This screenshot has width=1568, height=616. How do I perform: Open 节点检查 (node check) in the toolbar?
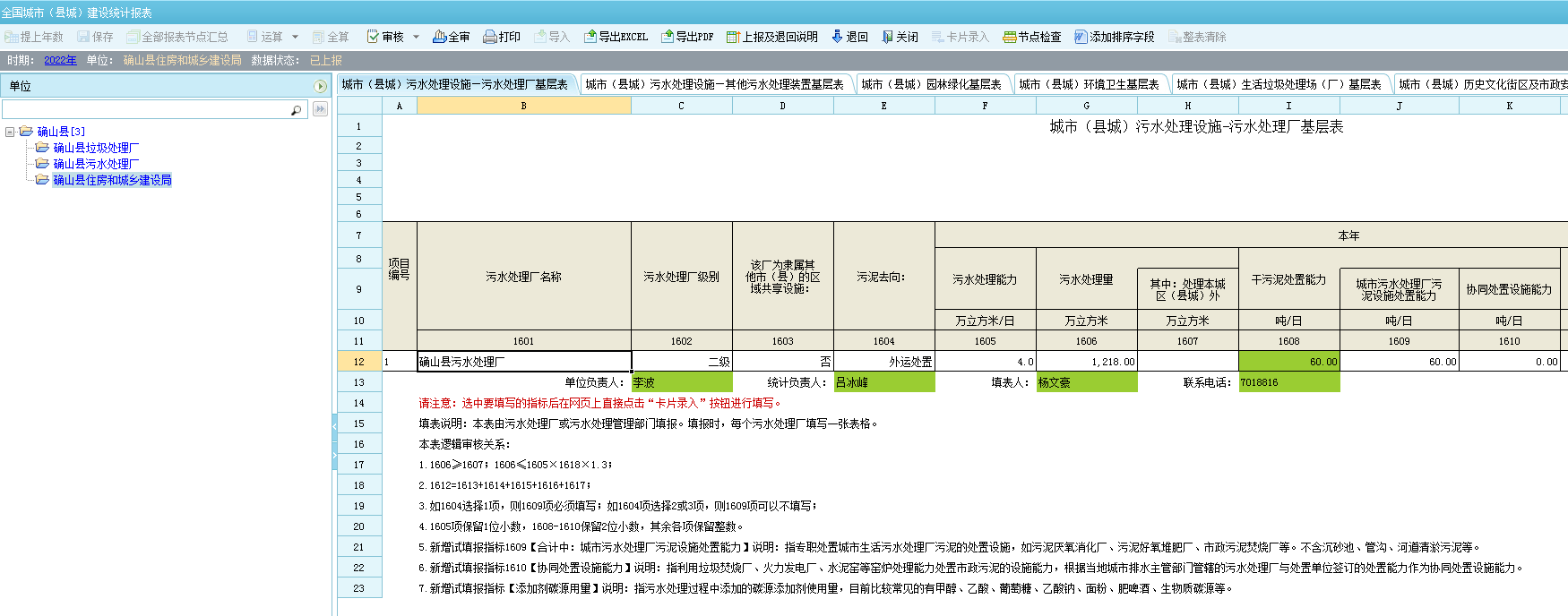point(1010,37)
